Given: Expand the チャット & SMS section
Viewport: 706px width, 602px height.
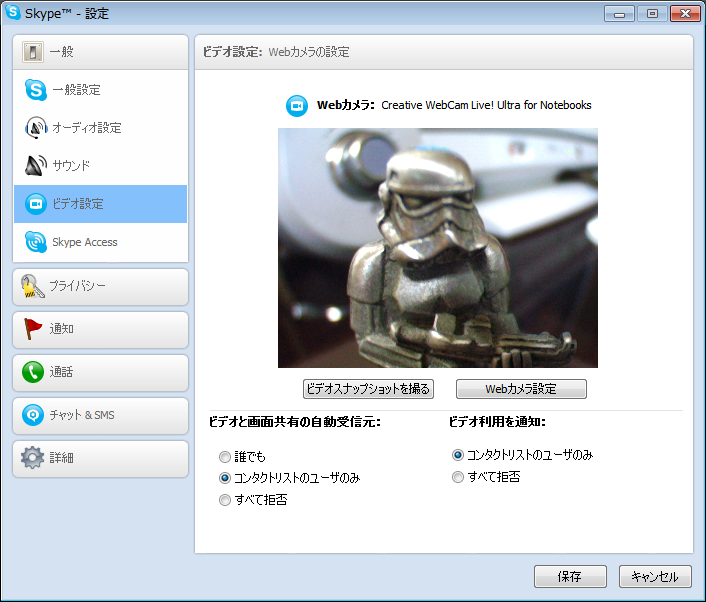Looking at the screenshot, I should pyautogui.click(x=100, y=416).
